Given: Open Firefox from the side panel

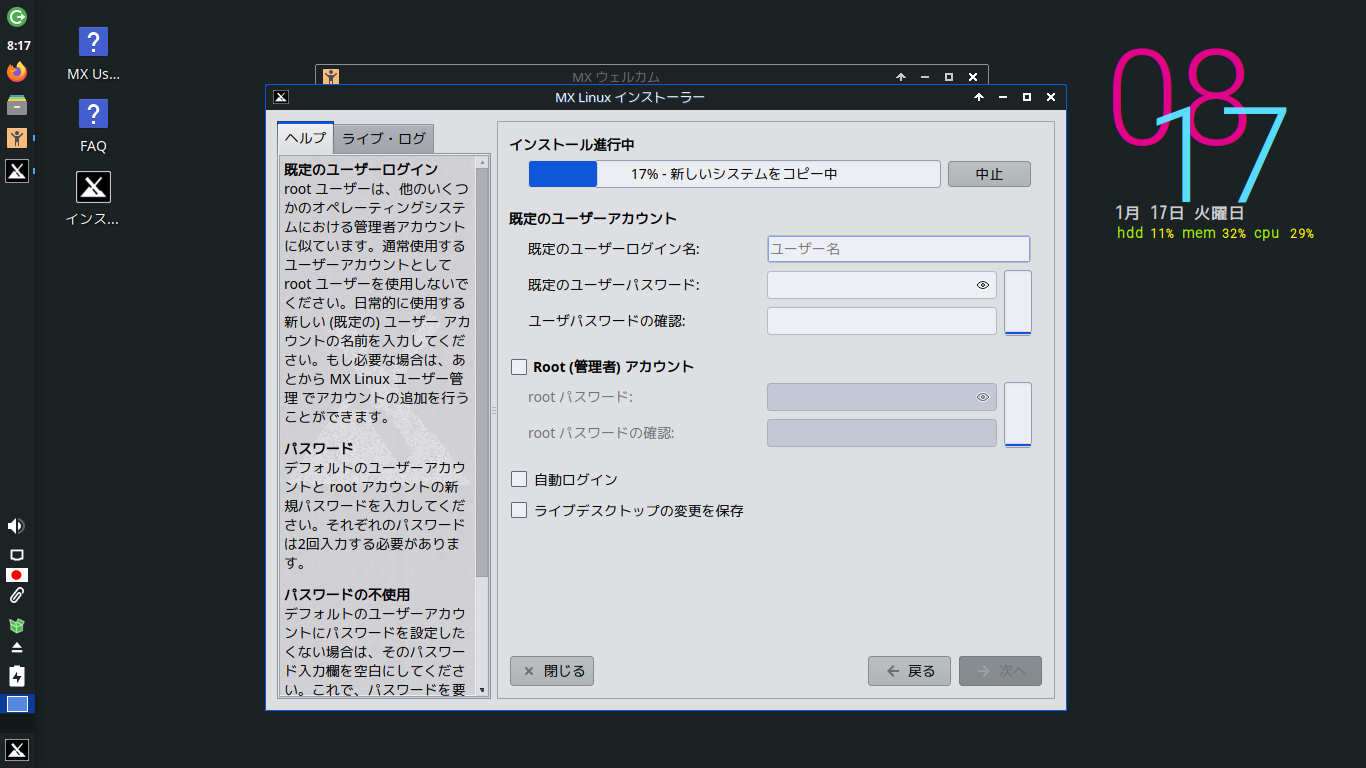Looking at the screenshot, I should tap(17, 72).
